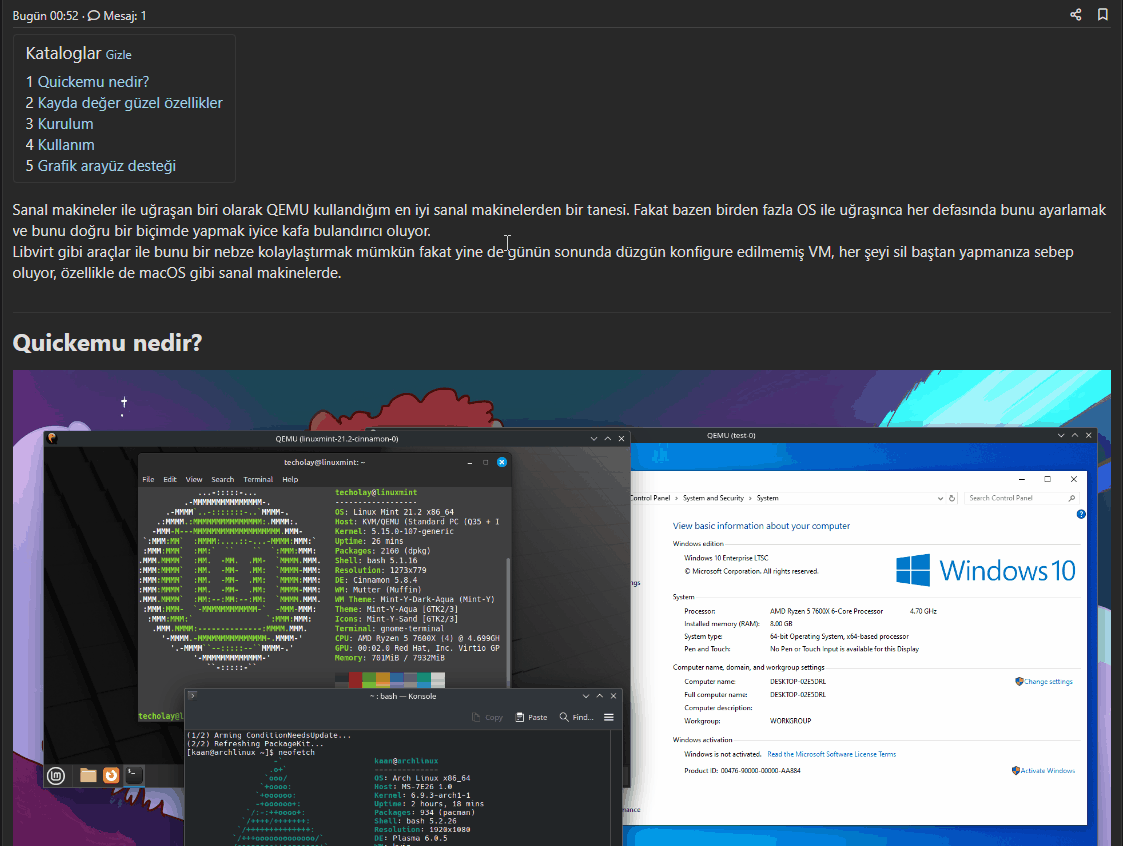
Task: Expand the Control Panel address dropdown arrow
Action: (x=940, y=498)
